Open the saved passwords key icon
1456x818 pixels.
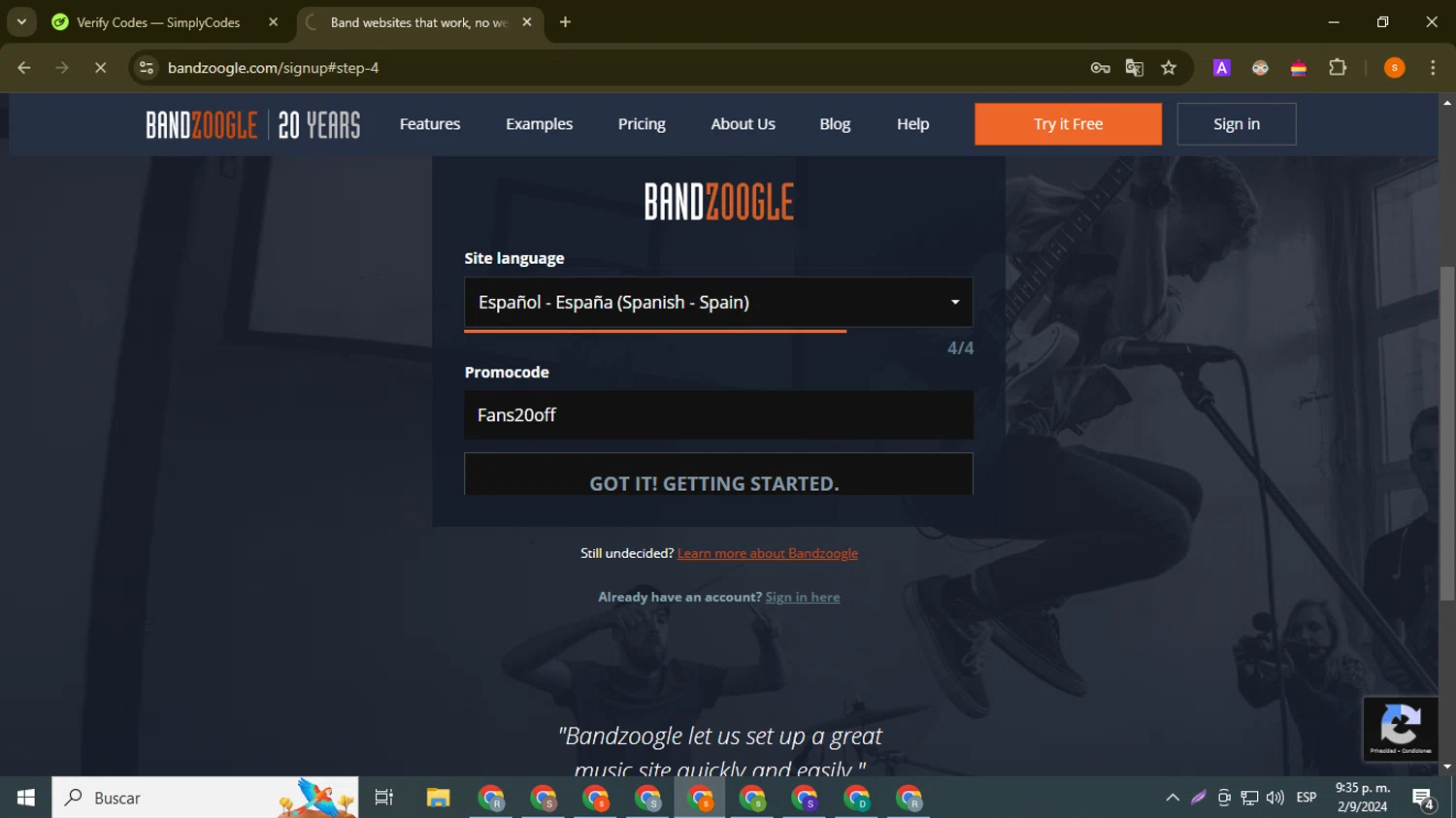(x=1100, y=68)
